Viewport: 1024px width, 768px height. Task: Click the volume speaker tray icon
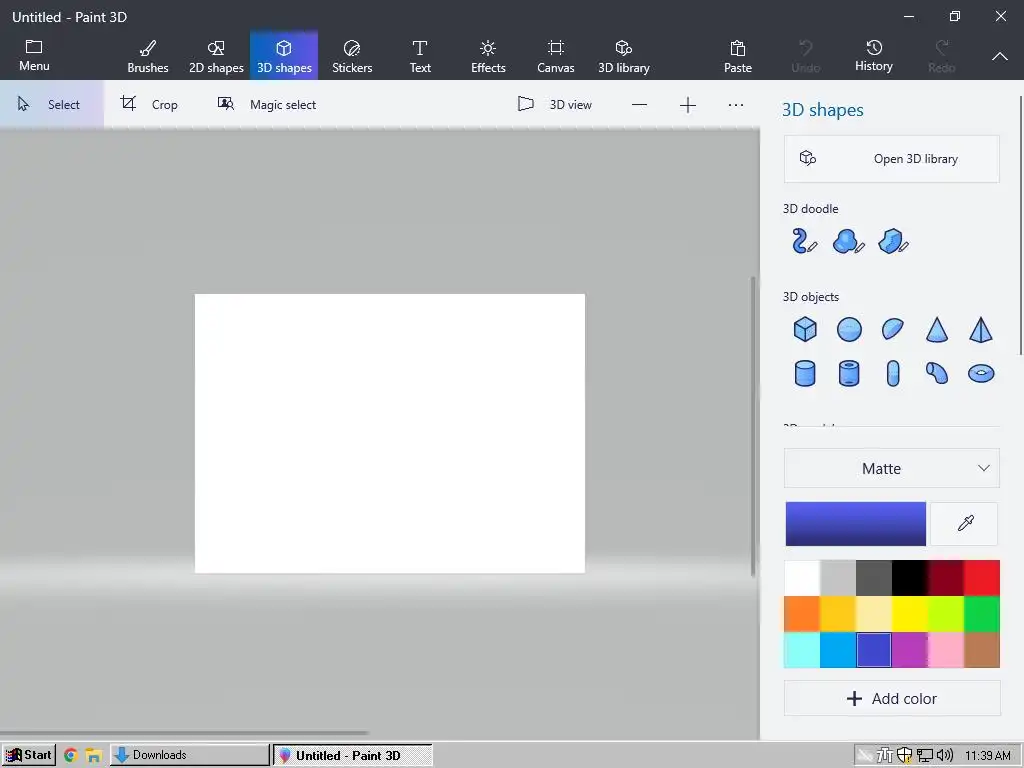click(x=944, y=756)
